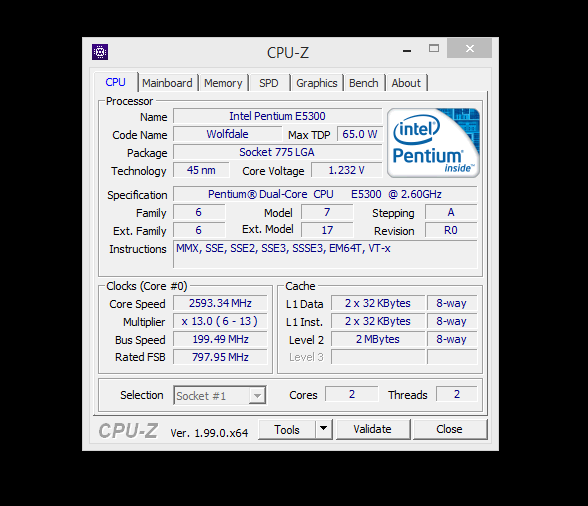
Task: Select the CPU tab
Action: 116,82
